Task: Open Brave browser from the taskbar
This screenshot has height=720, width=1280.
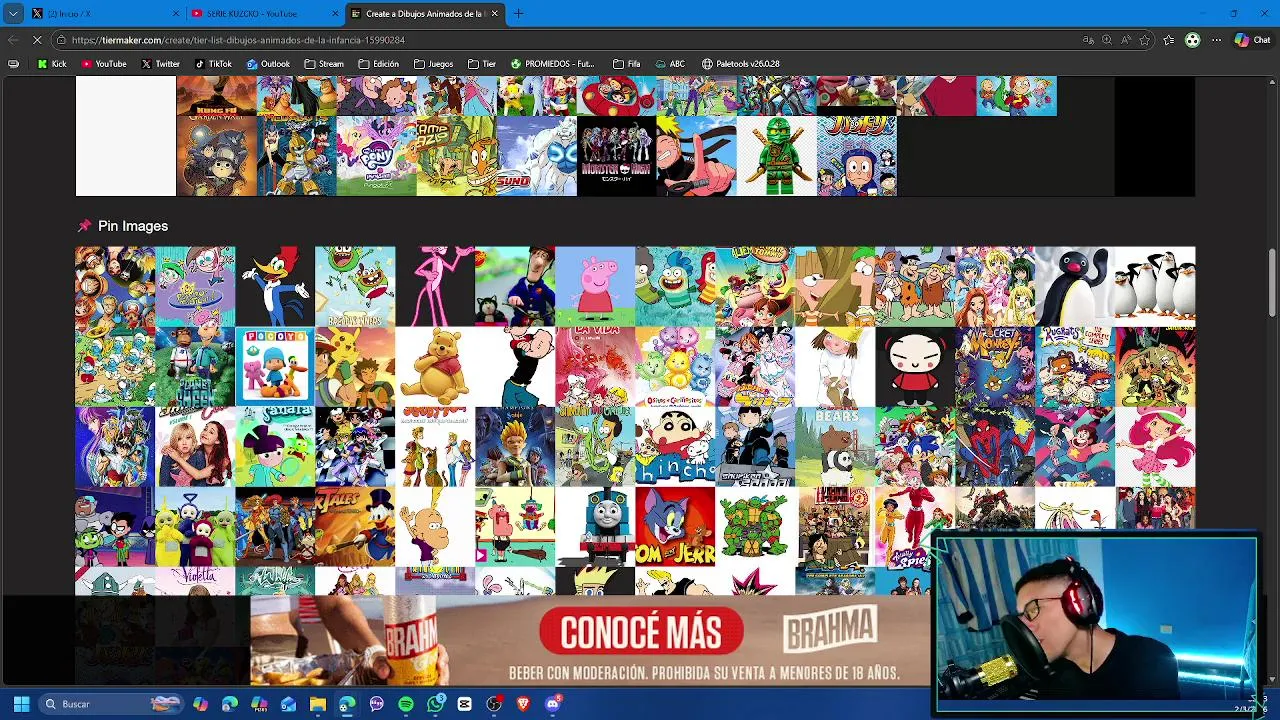Action: pos(523,704)
